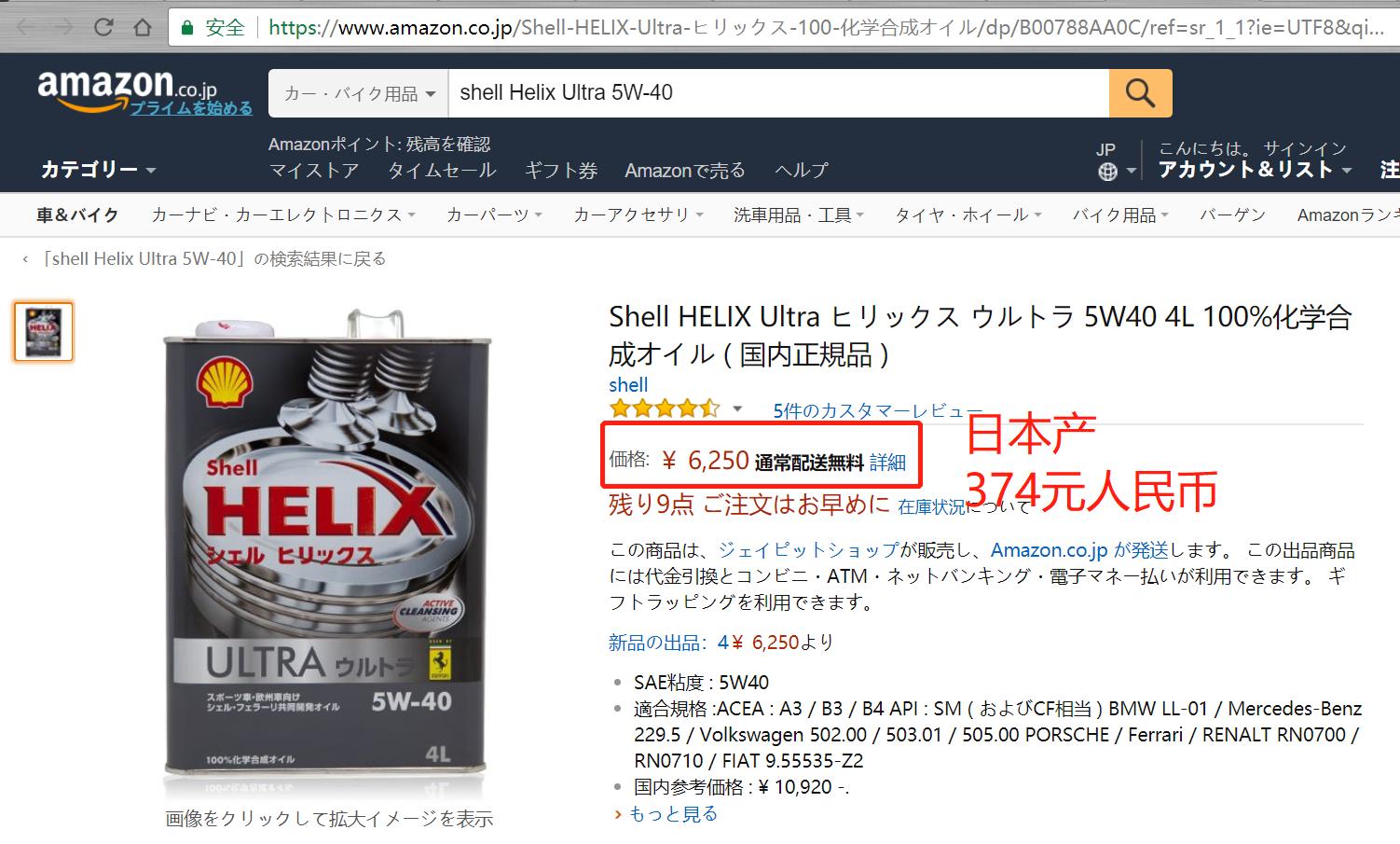This screenshot has height=844, width=1400.
Task: Expand the カテゴリー menu
Action: pyautogui.click(x=98, y=170)
